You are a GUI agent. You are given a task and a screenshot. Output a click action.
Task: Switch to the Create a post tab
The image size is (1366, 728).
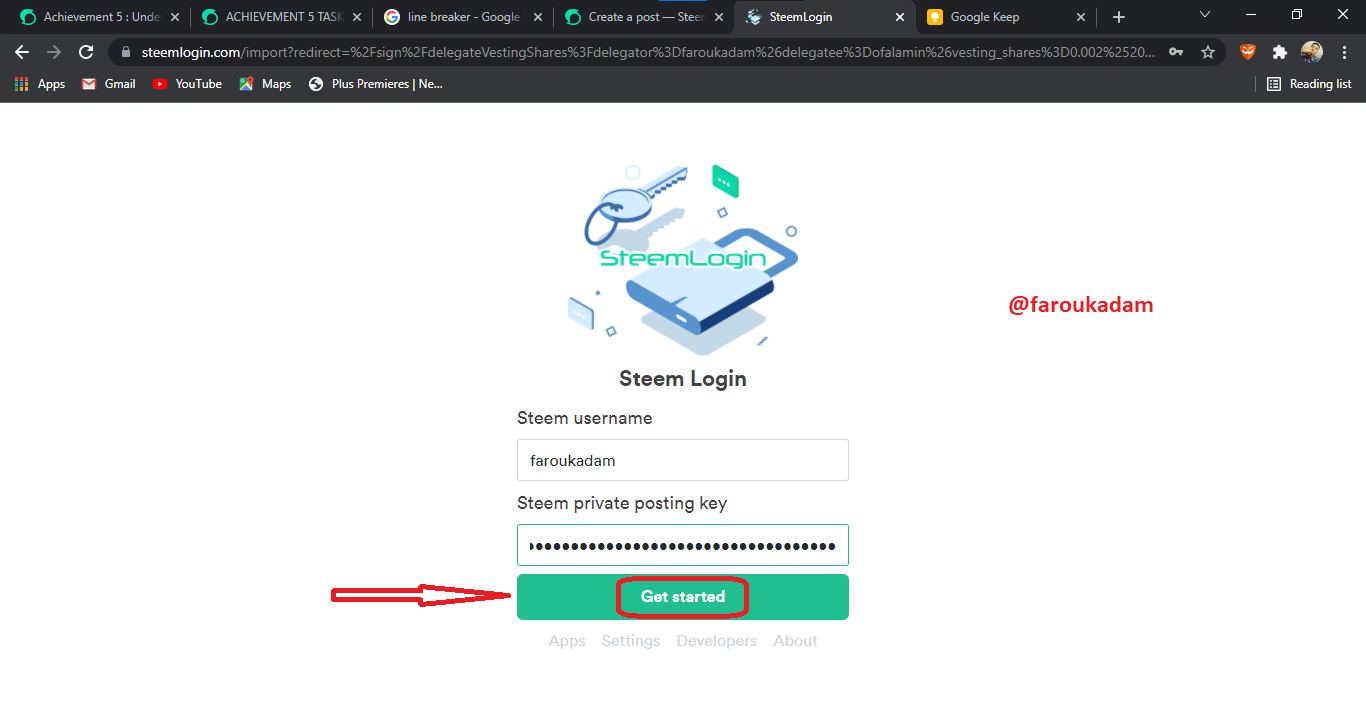click(643, 17)
